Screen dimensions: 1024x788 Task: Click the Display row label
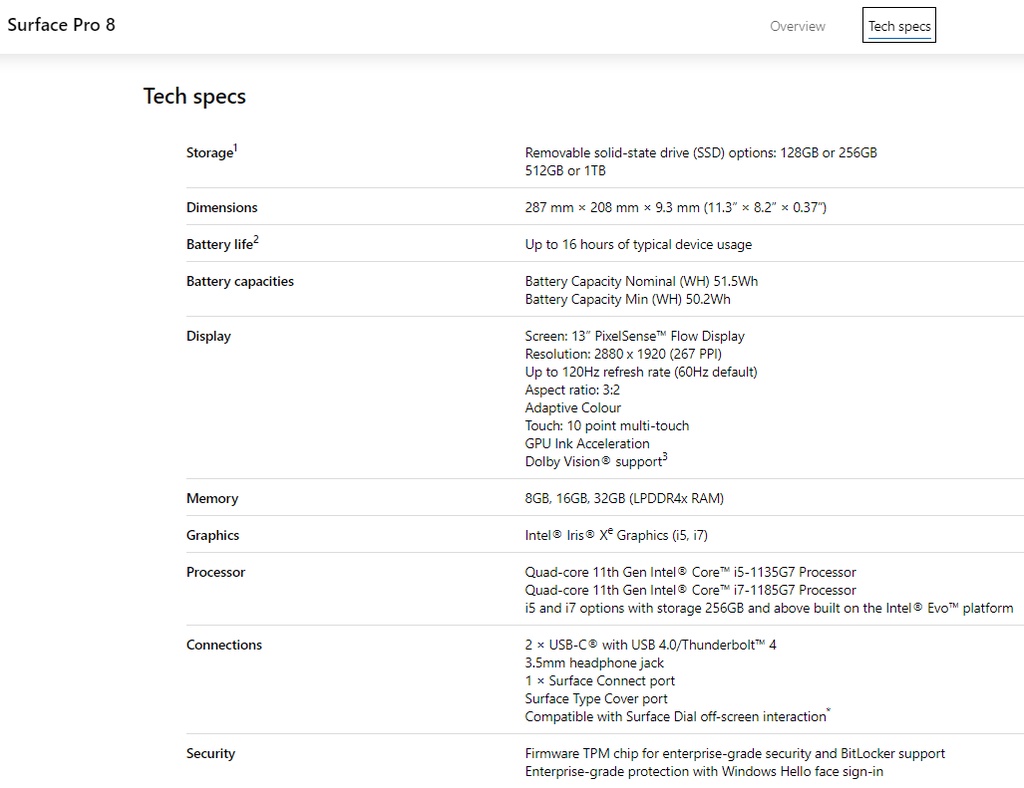[x=208, y=336]
